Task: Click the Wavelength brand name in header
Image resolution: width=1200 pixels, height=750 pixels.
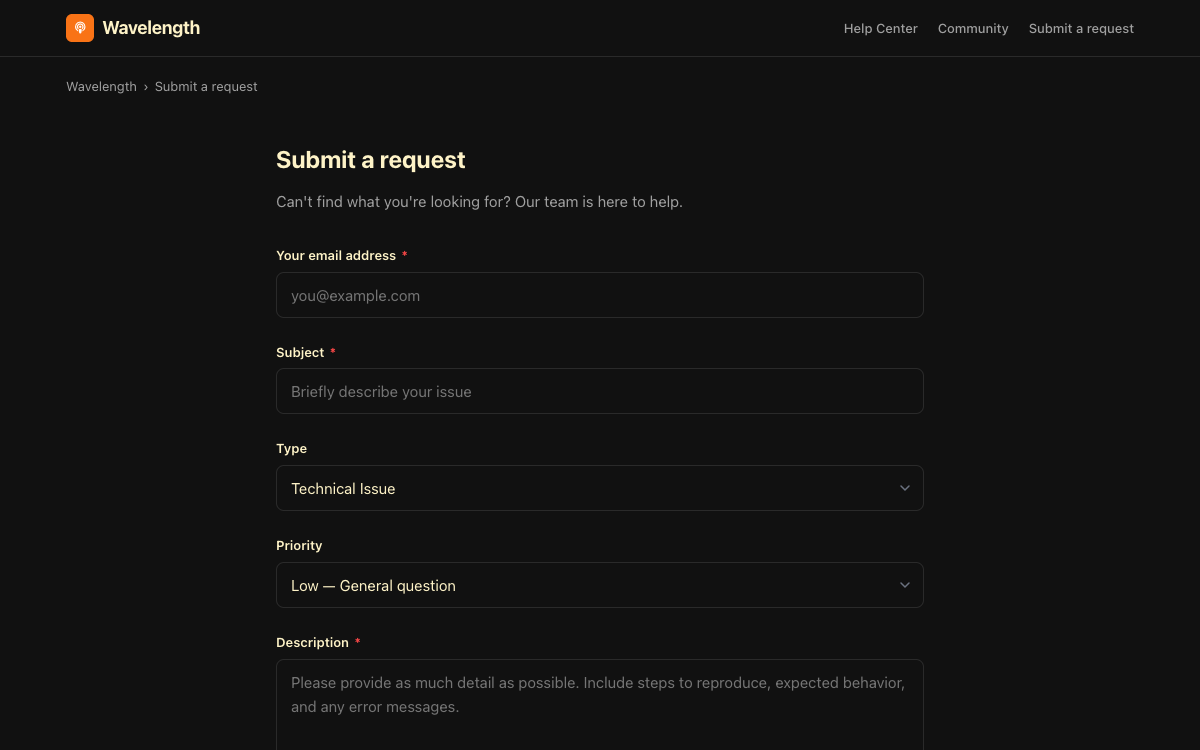Action: [x=151, y=28]
